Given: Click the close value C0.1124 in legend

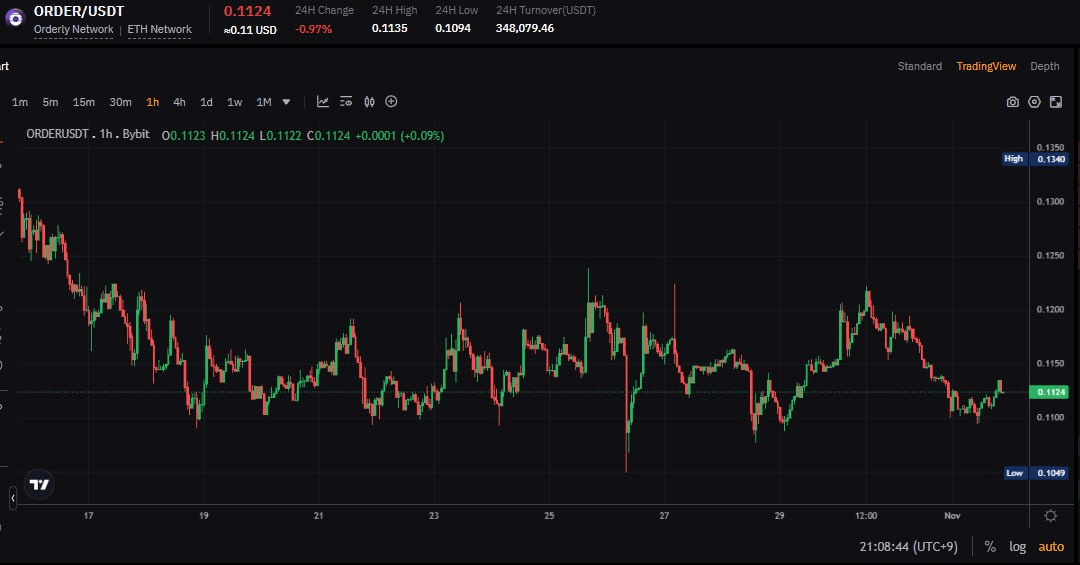Looking at the screenshot, I should click(329, 136).
